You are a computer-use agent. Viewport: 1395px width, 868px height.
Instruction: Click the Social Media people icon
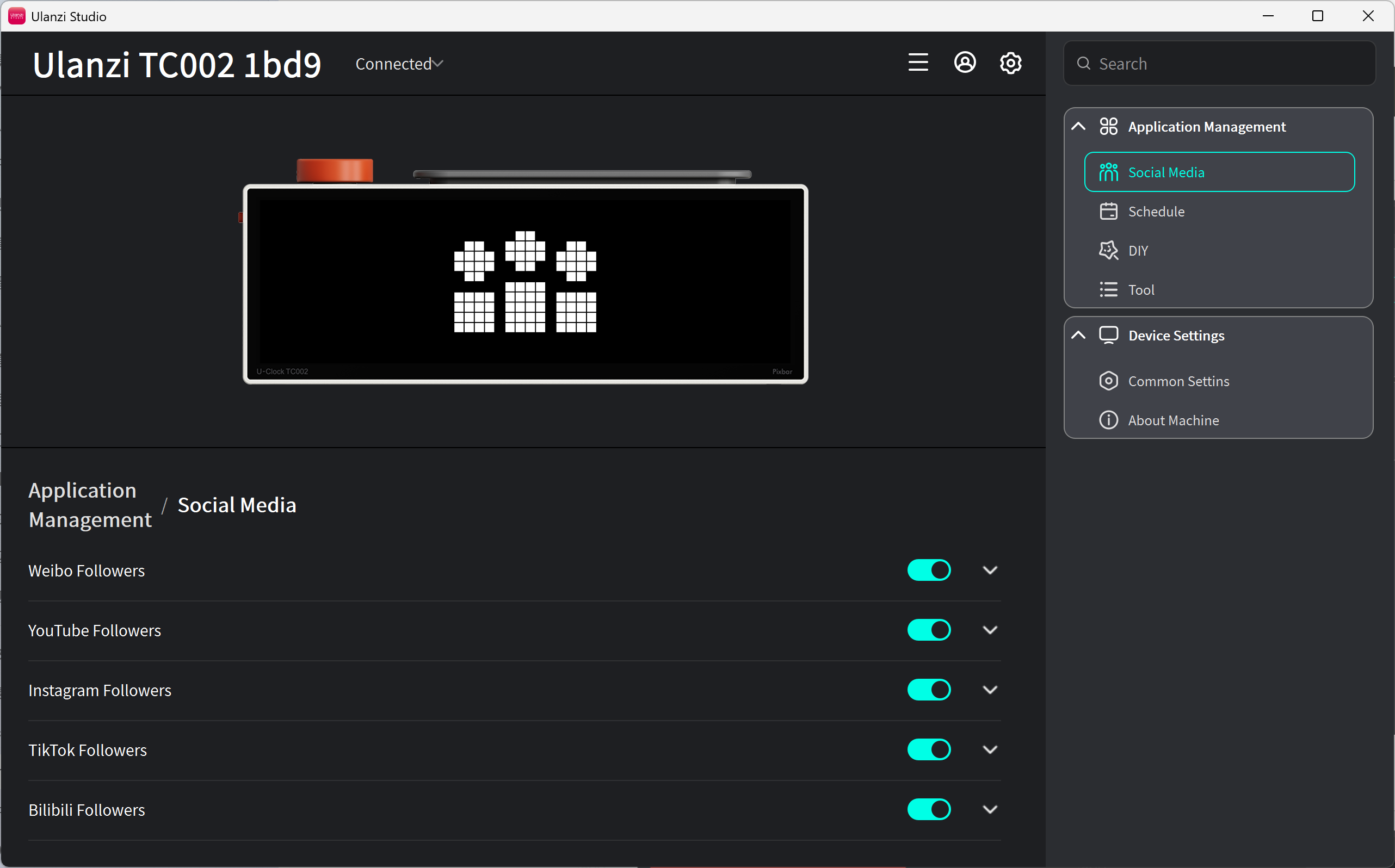point(1108,172)
